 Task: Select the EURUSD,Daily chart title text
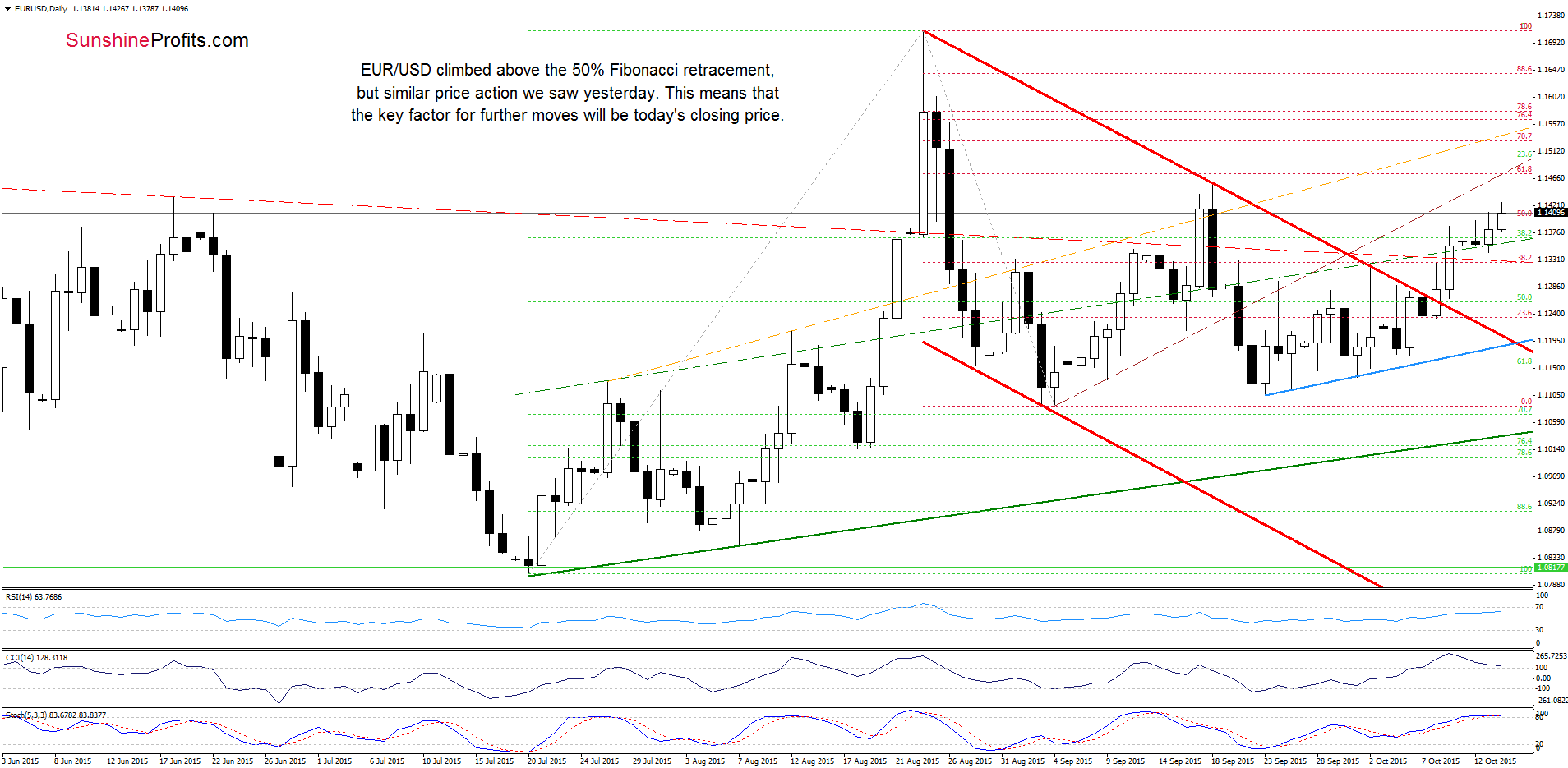tap(41, 9)
